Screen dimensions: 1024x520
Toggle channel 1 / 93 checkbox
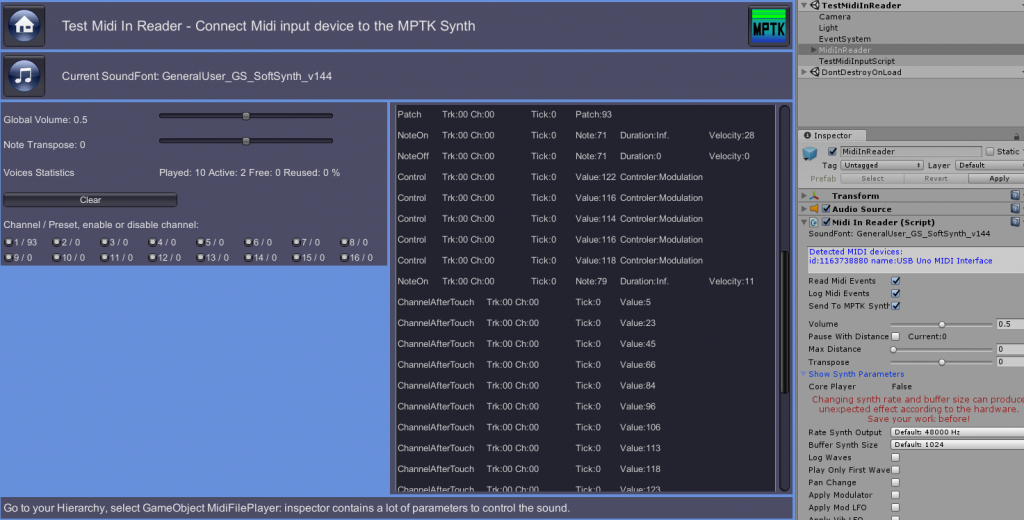pyautogui.click(x=8, y=242)
